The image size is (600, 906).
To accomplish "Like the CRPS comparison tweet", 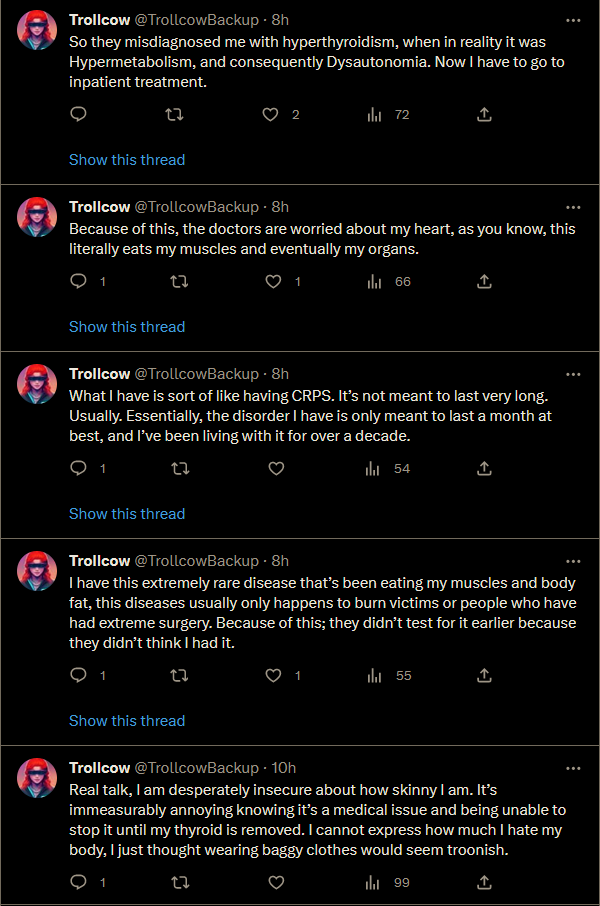I will (277, 468).
